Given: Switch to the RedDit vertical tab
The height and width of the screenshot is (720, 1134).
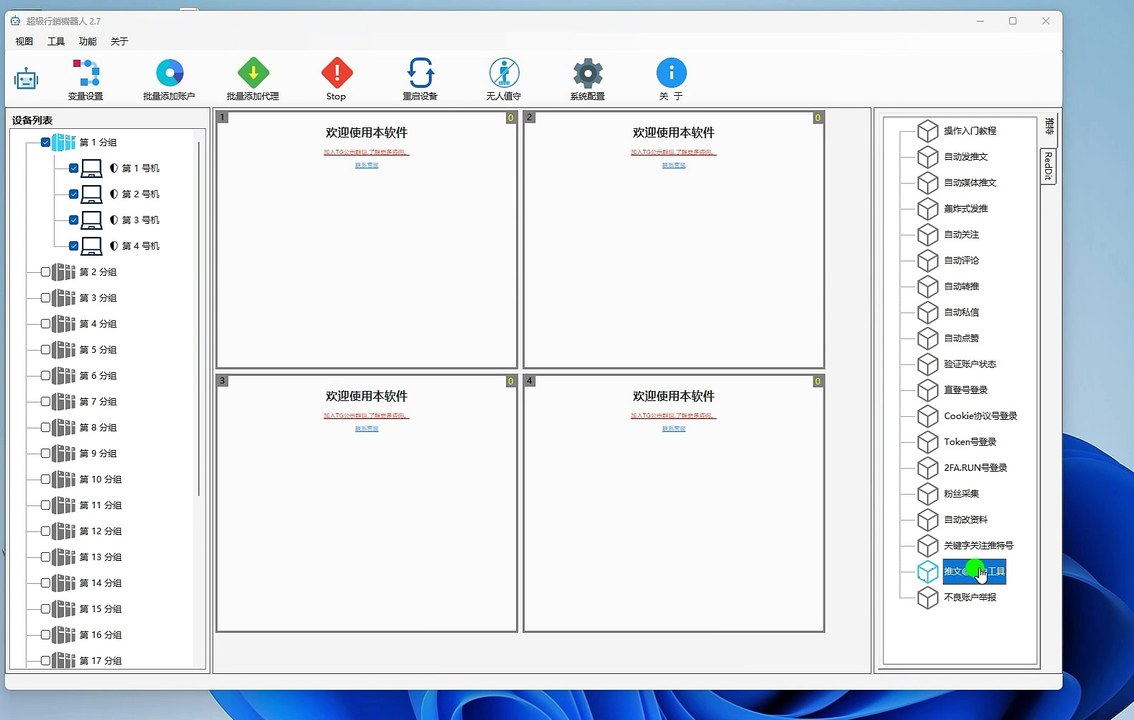Looking at the screenshot, I should click(1048, 166).
